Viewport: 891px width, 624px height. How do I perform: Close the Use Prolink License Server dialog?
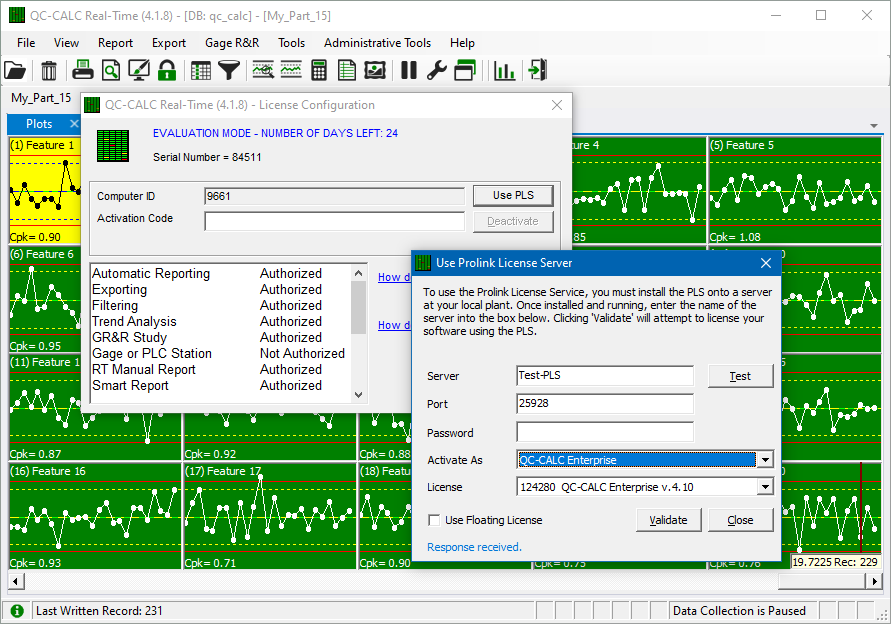pos(765,263)
